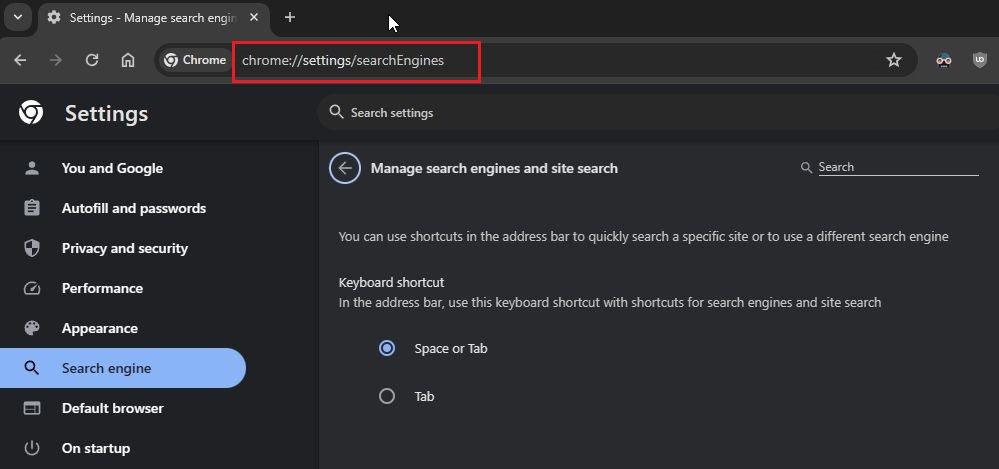The width and height of the screenshot is (999, 469).
Task: Click the Chrome logo beside Settings title
Action: click(31, 113)
